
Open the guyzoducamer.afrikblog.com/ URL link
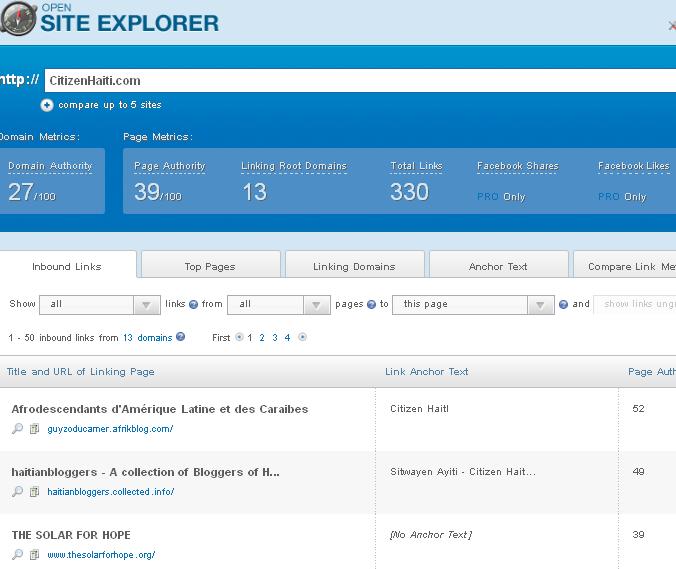point(110,429)
